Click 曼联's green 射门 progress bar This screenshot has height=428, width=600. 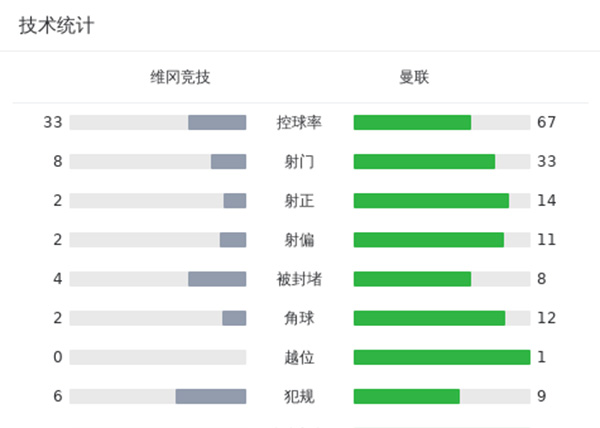[x=424, y=161]
